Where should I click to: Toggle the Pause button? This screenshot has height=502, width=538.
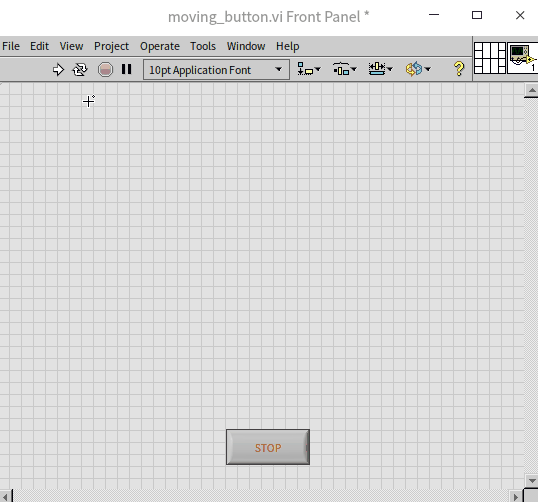[127, 69]
